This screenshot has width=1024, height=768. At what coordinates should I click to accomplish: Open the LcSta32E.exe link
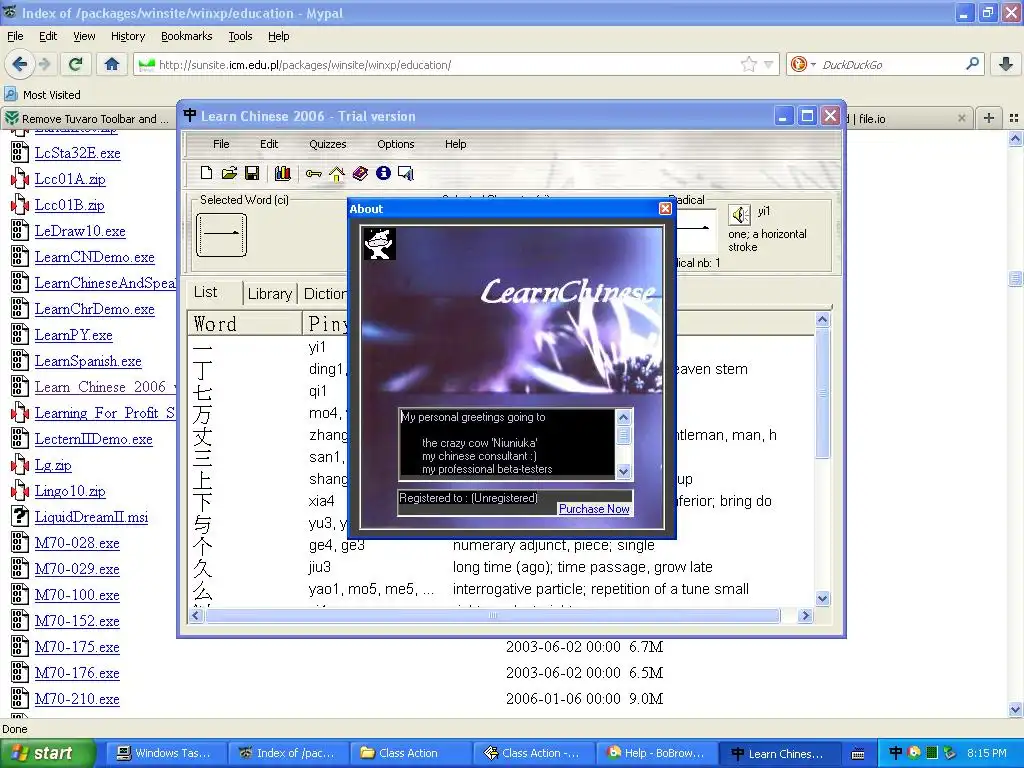pos(78,153)
